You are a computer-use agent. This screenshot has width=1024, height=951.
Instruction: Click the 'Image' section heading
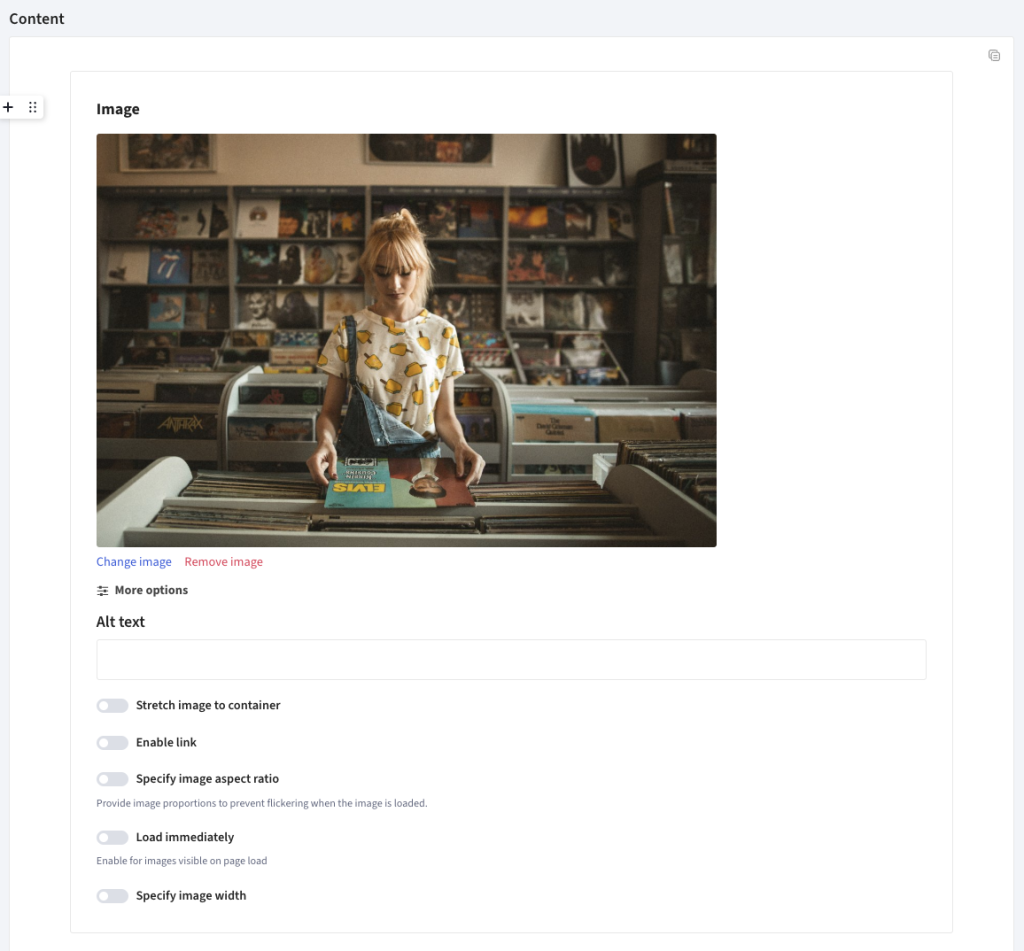tap(118, 109)
